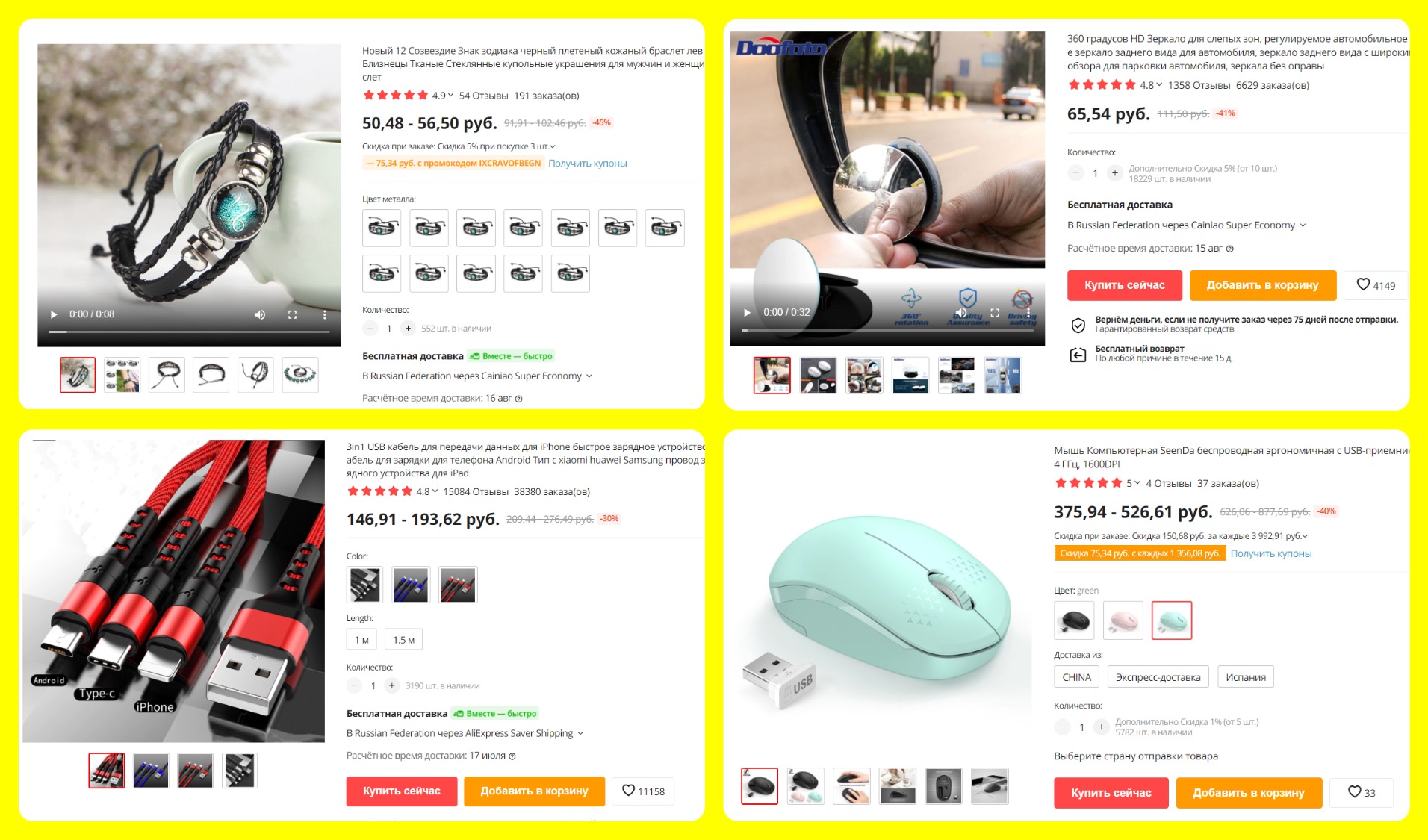Choose shipping from Испания
Image resolution: width=1428 pixels, height=840 pixels.
pos(1246,677)
